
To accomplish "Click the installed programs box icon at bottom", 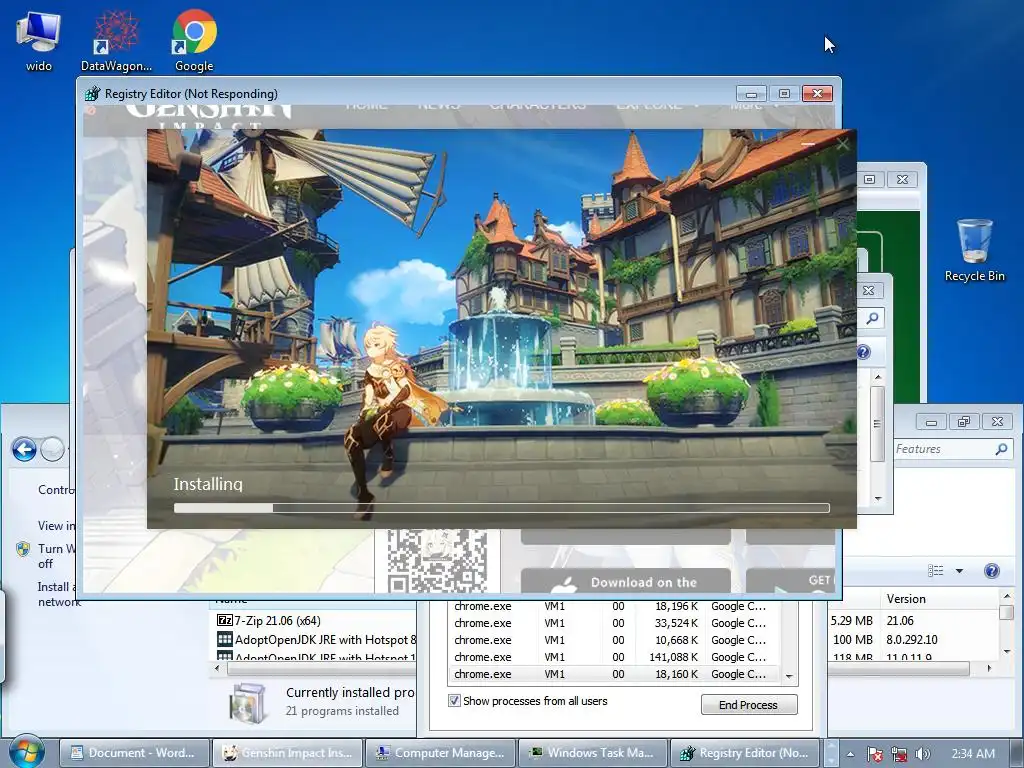I will tap(249, 703).
